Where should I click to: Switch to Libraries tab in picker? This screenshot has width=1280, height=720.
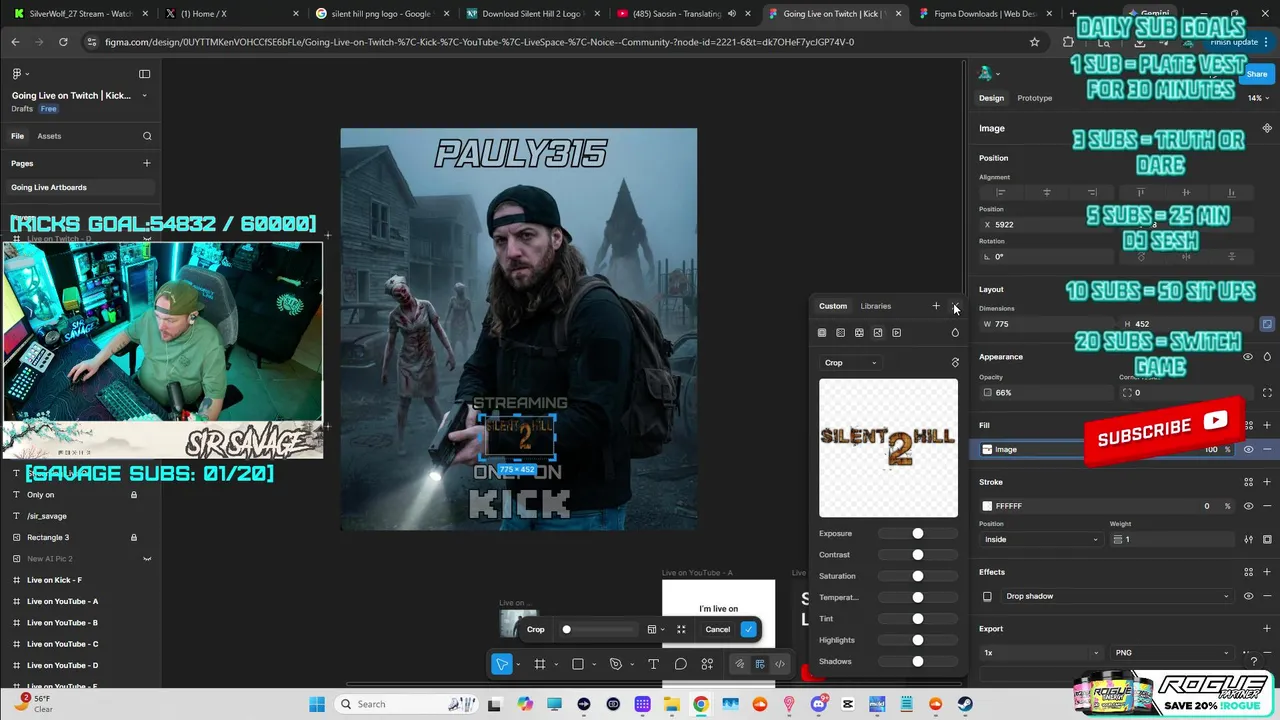tap(875, 306)
